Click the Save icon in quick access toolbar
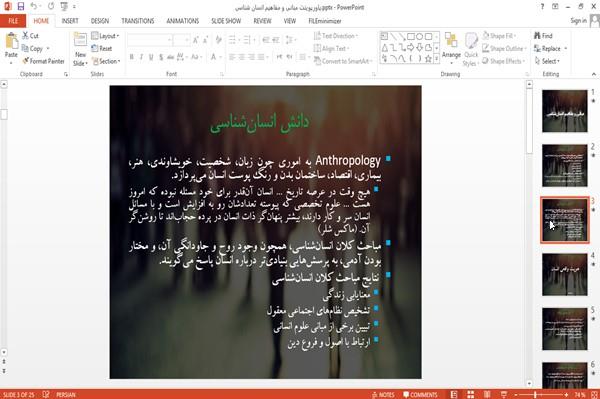600x399 pixels. (21, 6)
